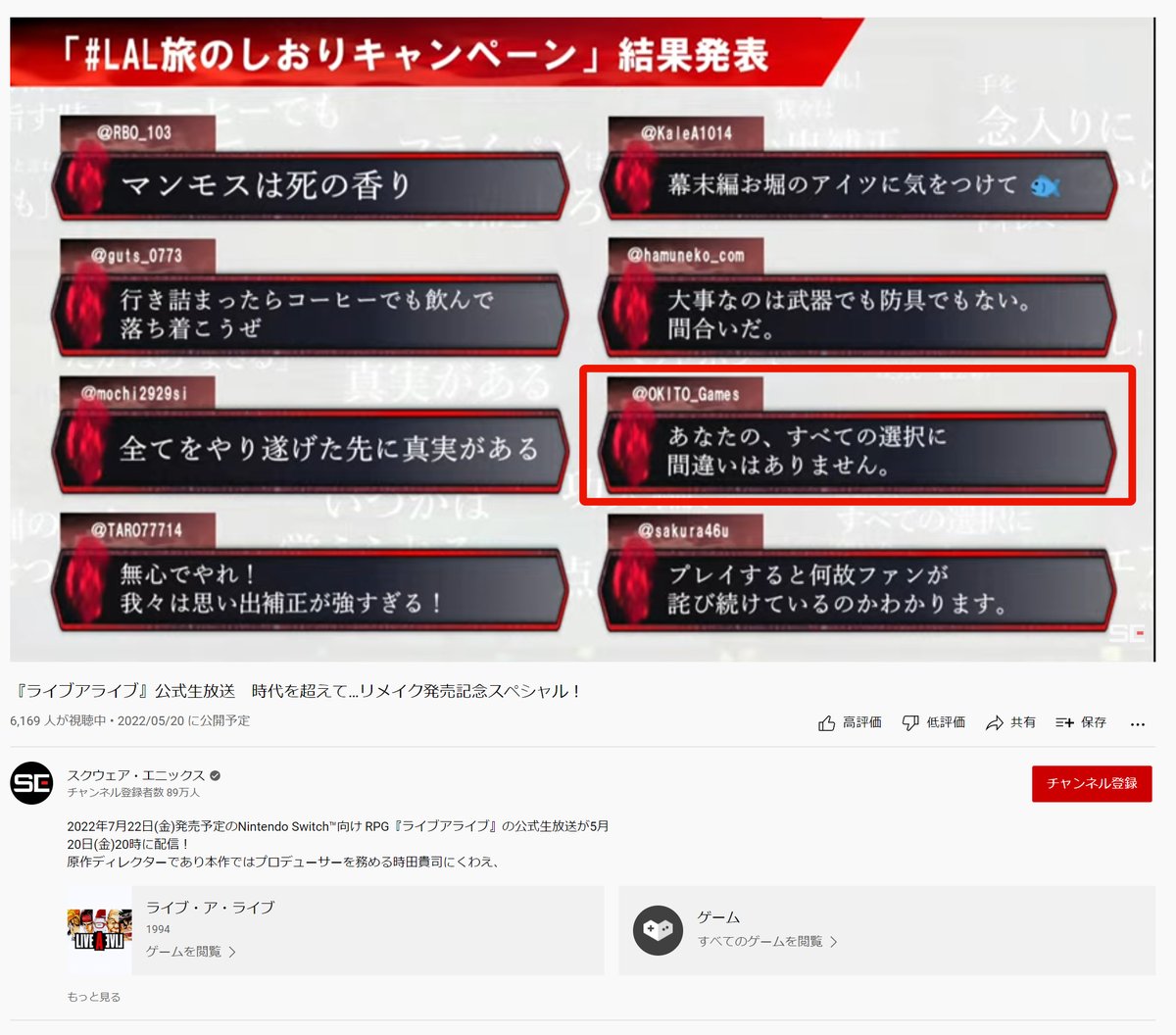Screen dimensions: 1176x1035
Task: Click the save (保存) playlist icon
Action: click(1064, 722)
